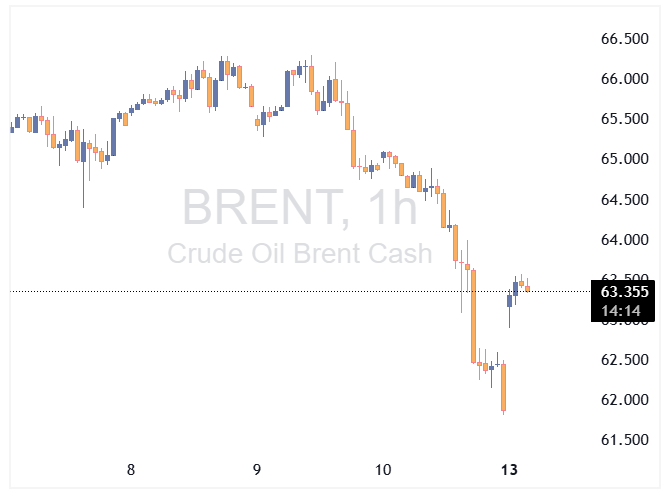Select the 62.000 price axis label

624,400
